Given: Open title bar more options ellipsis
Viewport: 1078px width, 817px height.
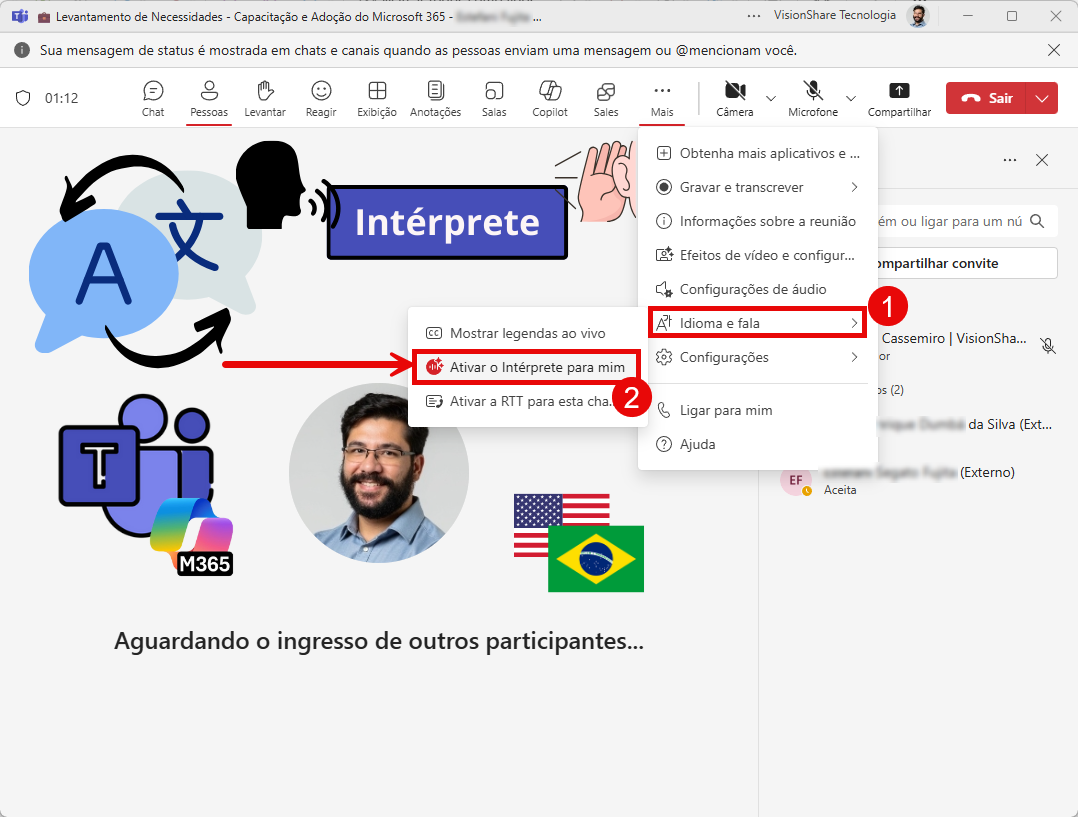Looking at the screenshot, I should pos(754,16).
